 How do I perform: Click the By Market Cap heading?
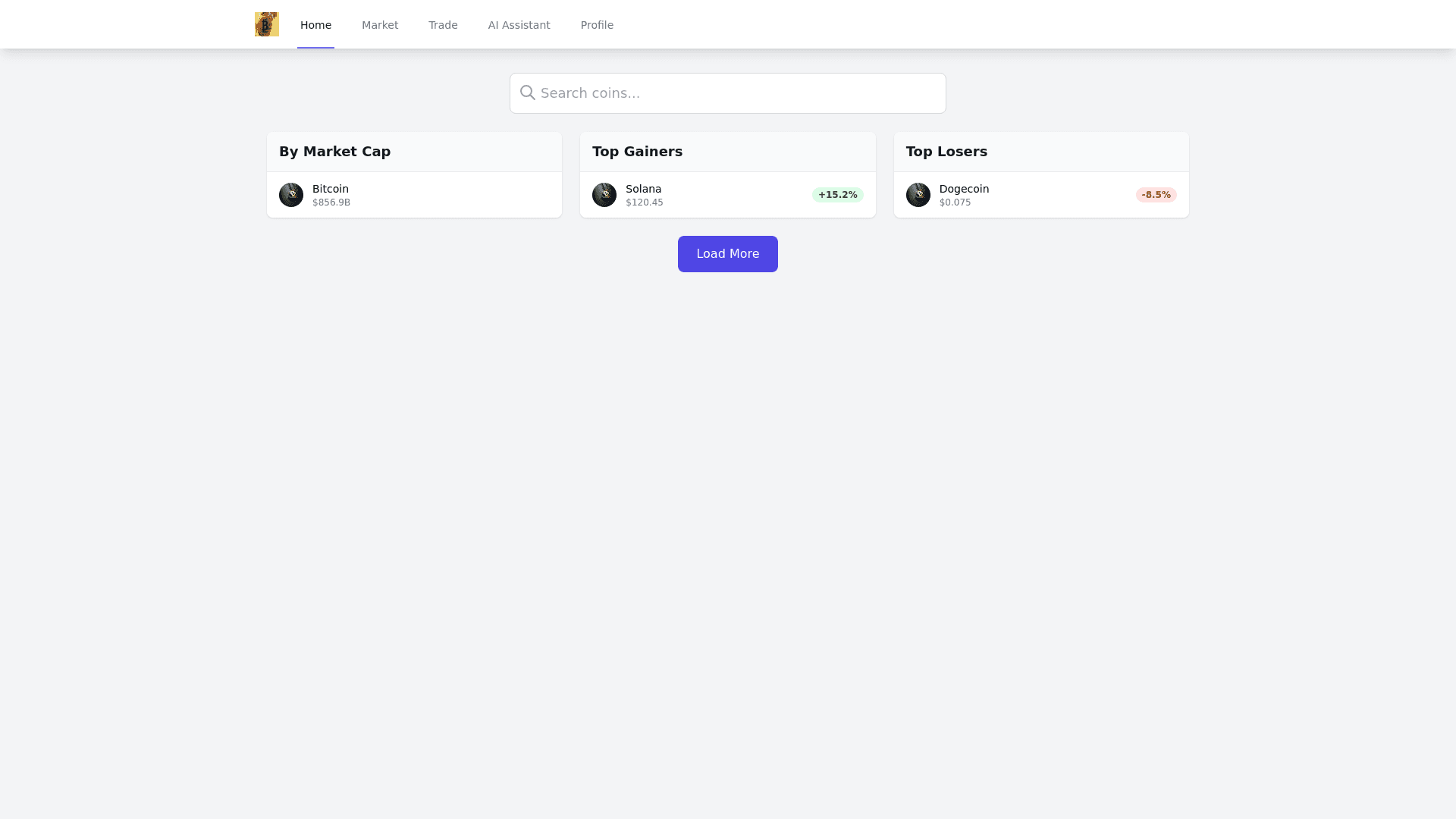pos(334,152)
